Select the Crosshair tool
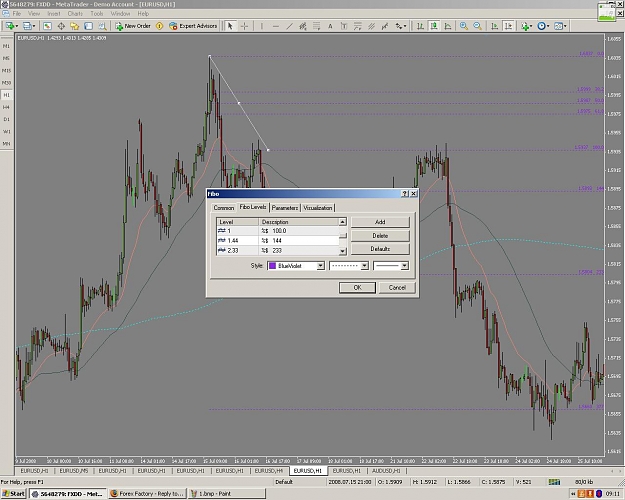 pyautogui.click(x=244, y=26)
